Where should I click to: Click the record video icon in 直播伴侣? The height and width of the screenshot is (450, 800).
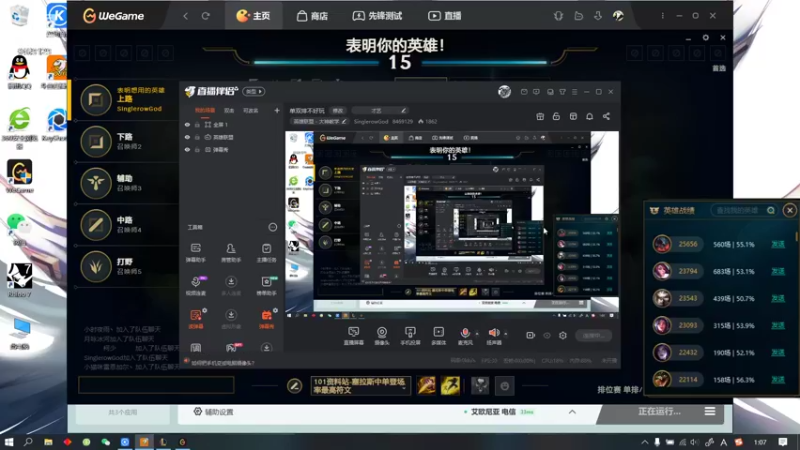531,335
